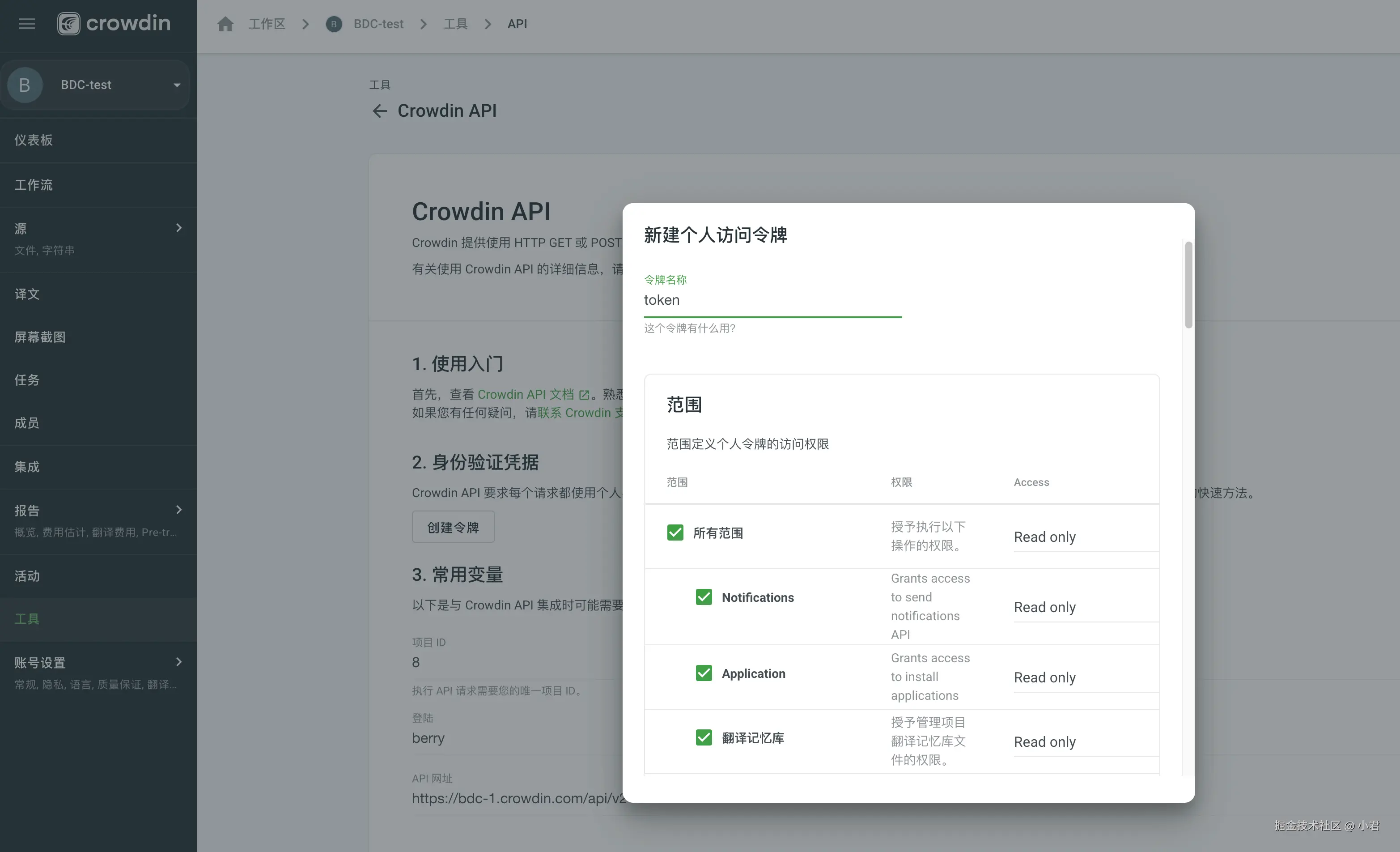The height and width of the screenshot is (852, 1400).
Task: Uncheck the 所有范围 checkbox
Action: click(x=675, y=532)
